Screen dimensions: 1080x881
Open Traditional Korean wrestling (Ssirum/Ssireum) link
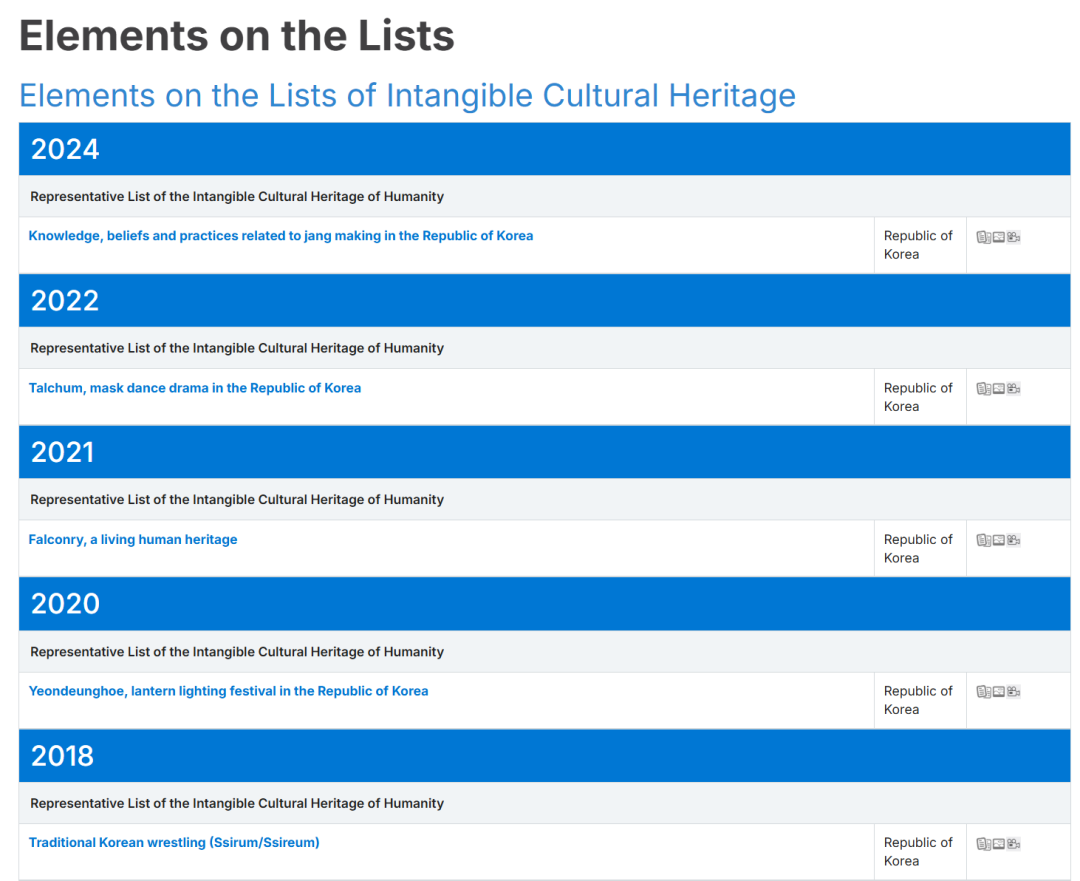coord(174,843)
